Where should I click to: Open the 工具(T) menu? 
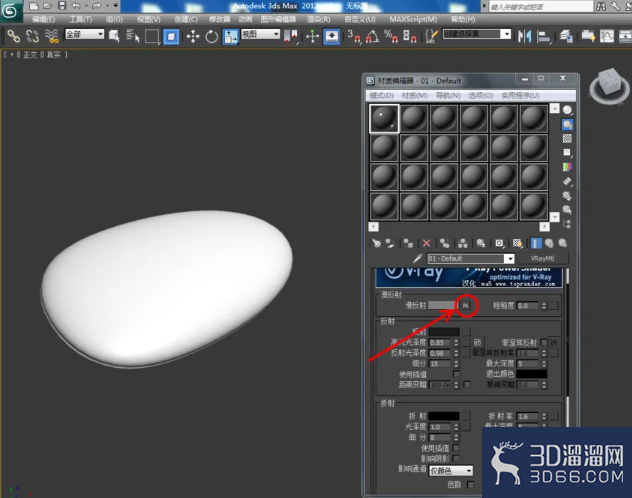point(81,19)
